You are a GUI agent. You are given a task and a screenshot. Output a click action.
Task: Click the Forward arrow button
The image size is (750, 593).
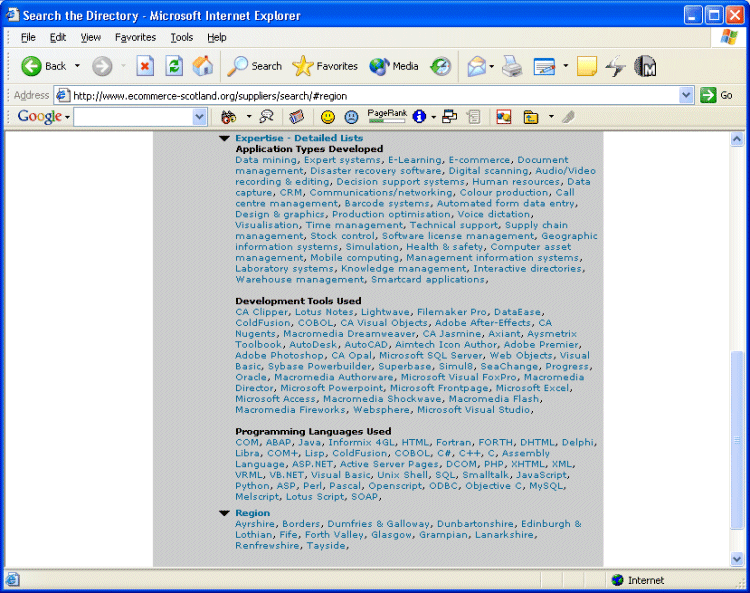(102, 66)
